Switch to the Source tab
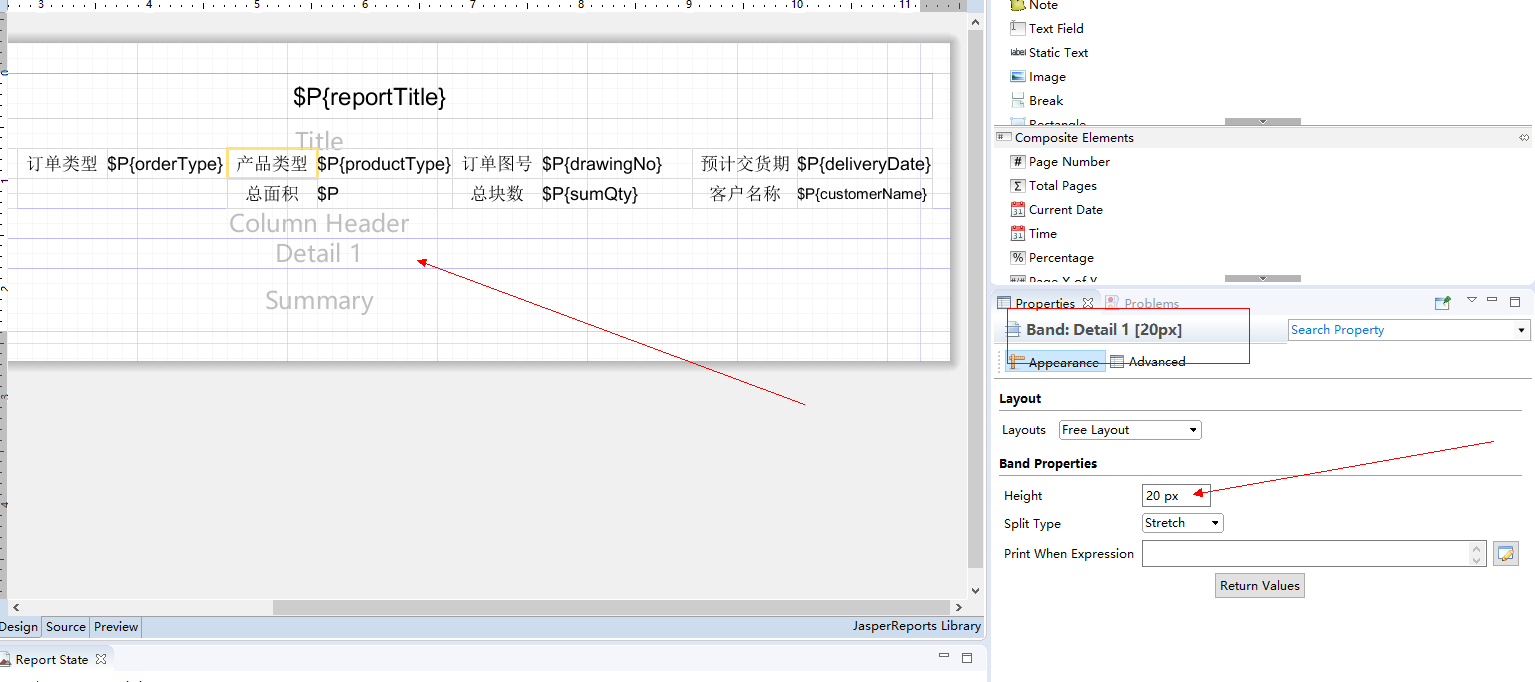1535x682 pixels. (66, 627)
